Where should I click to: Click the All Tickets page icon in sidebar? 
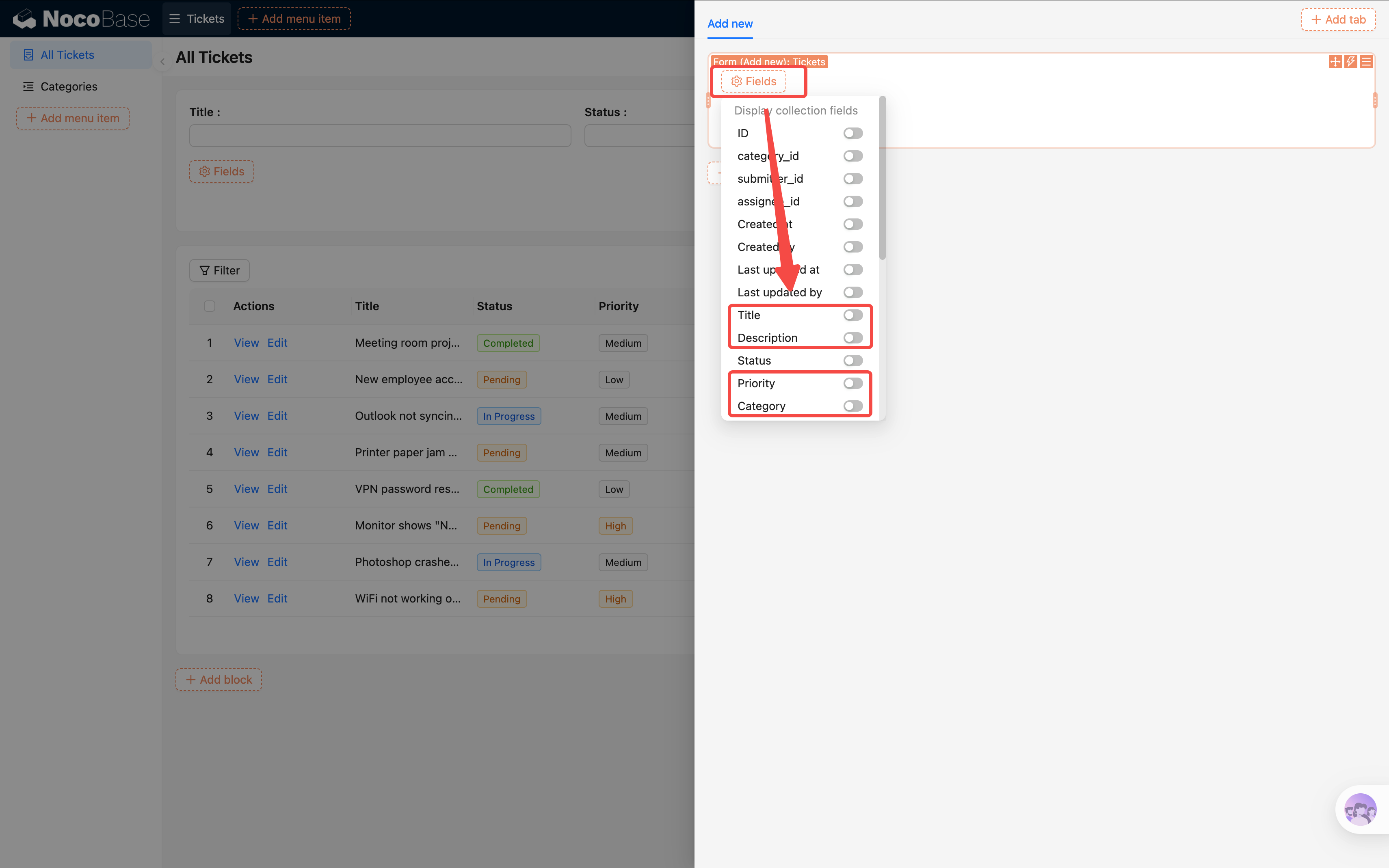click(28, 55)
